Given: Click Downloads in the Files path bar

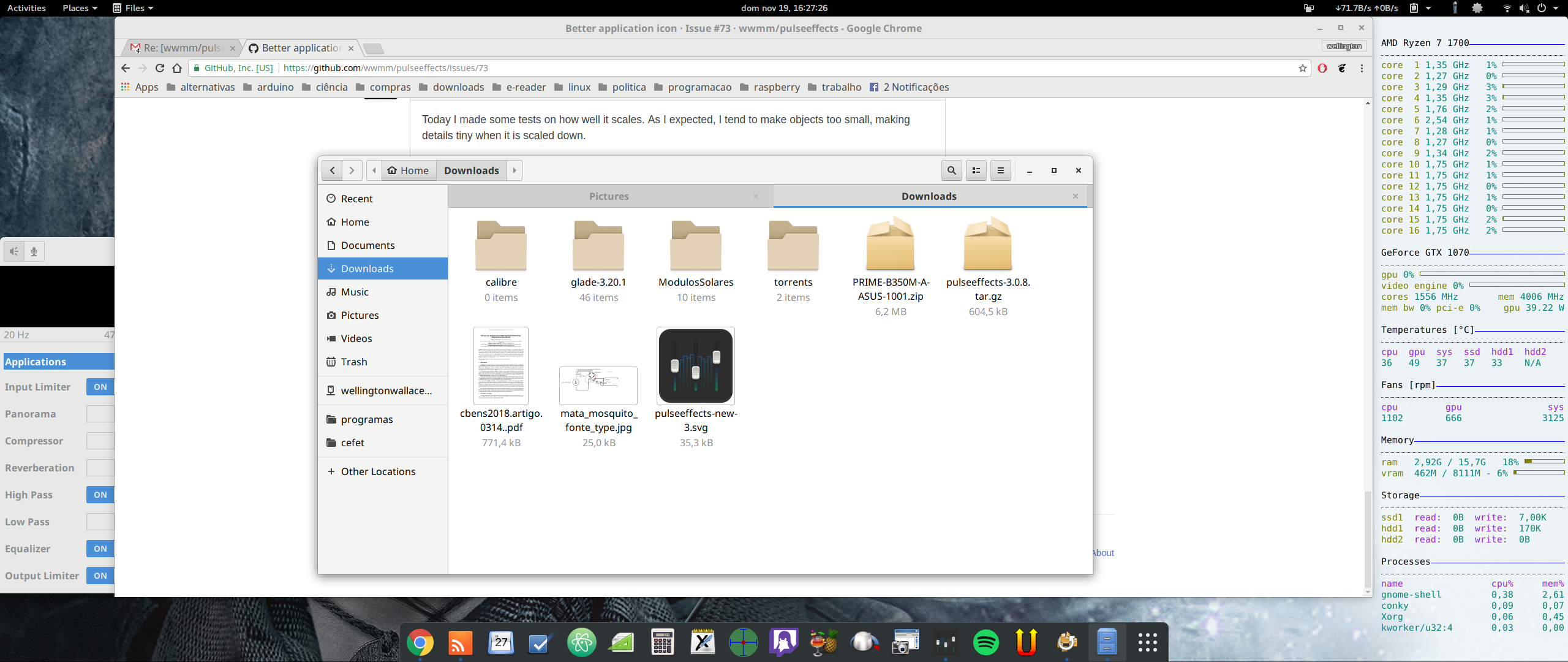Looking at the screenshot, I should coord(472,170).
